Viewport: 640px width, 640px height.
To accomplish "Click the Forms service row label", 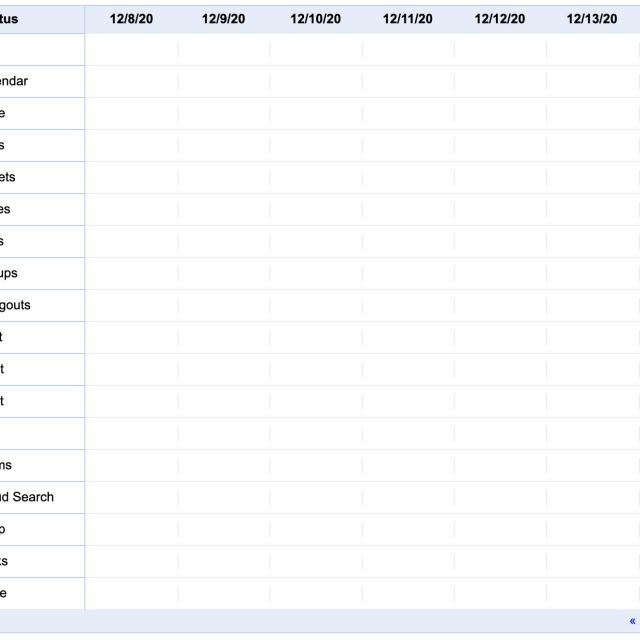I will click(x=7, y=465).
